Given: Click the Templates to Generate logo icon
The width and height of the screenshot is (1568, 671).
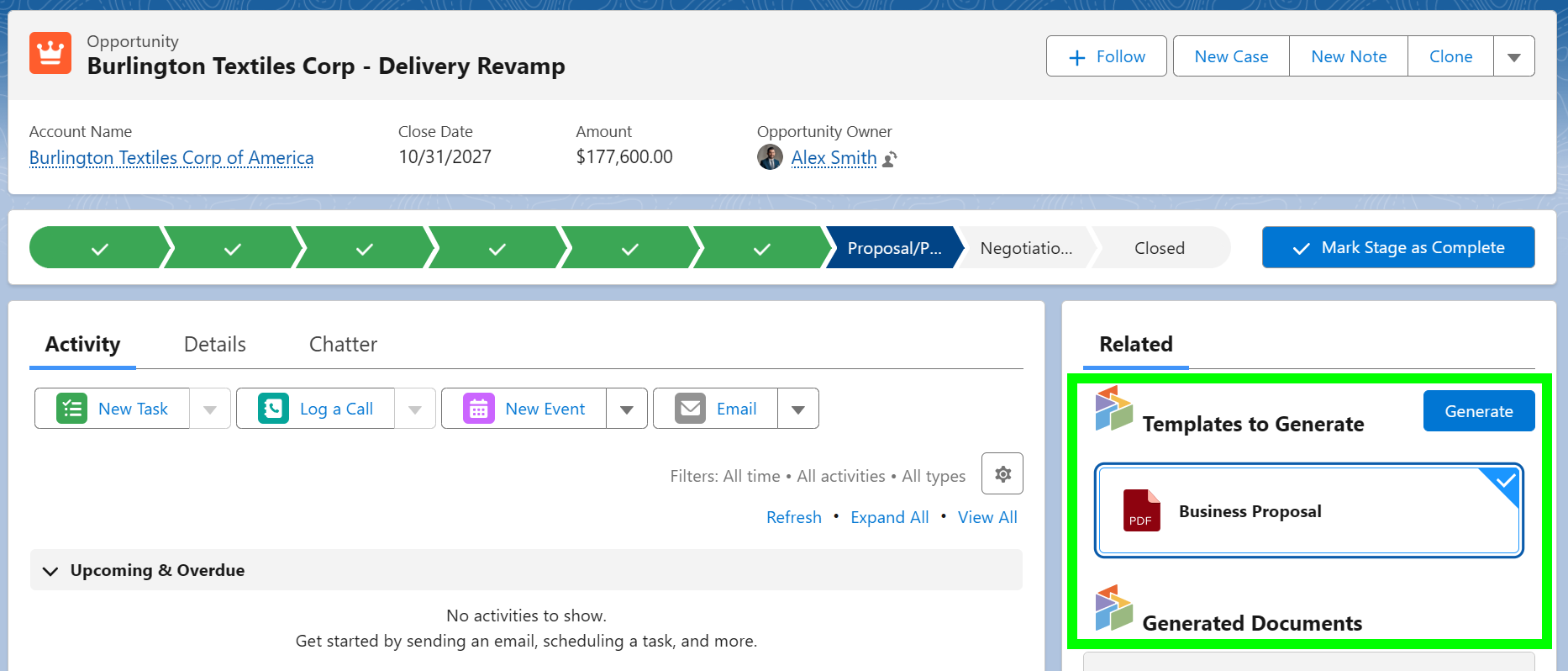Looking at the screenshot, I should point(1113,409).
